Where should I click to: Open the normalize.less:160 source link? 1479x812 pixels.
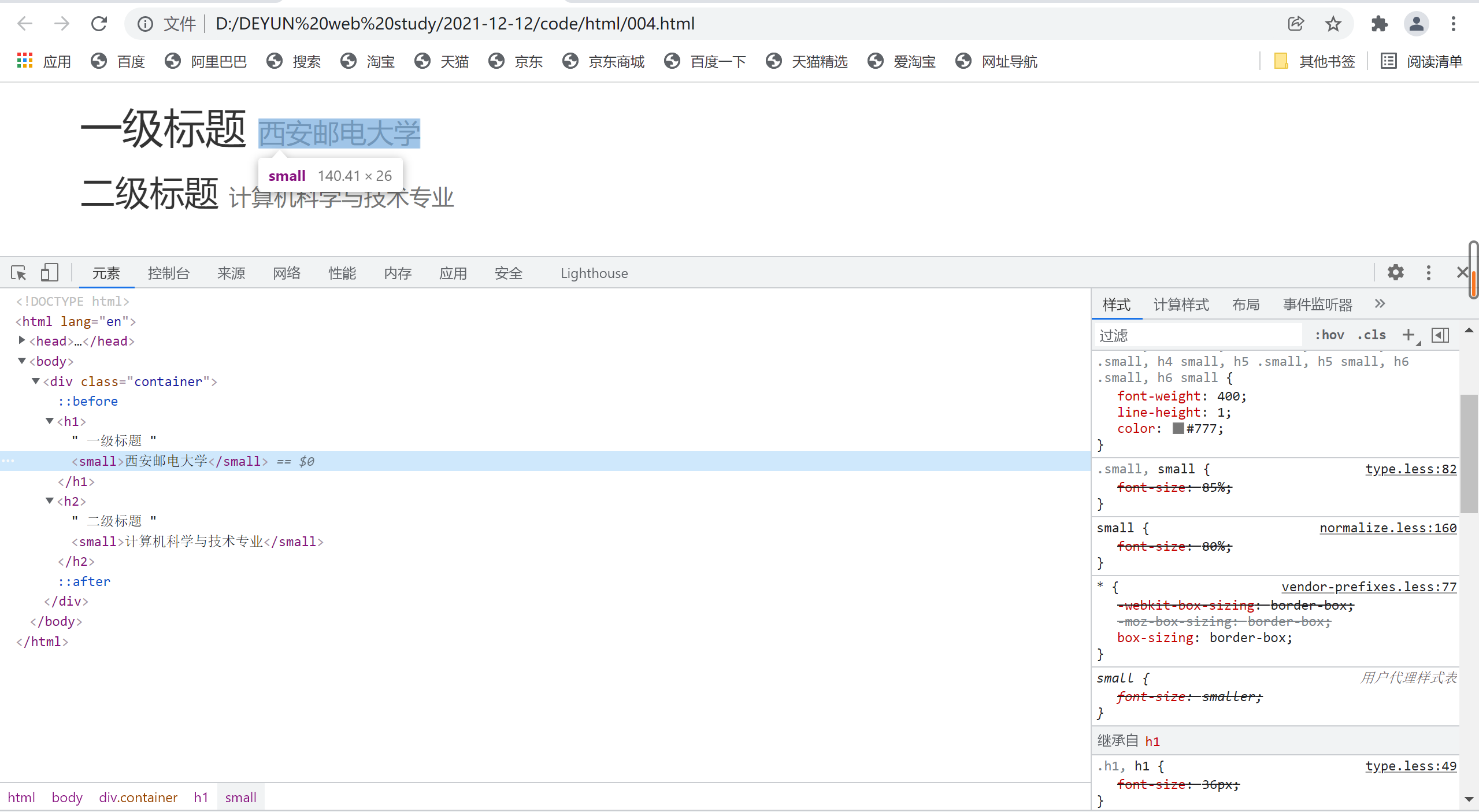[x=1388, y=528]
